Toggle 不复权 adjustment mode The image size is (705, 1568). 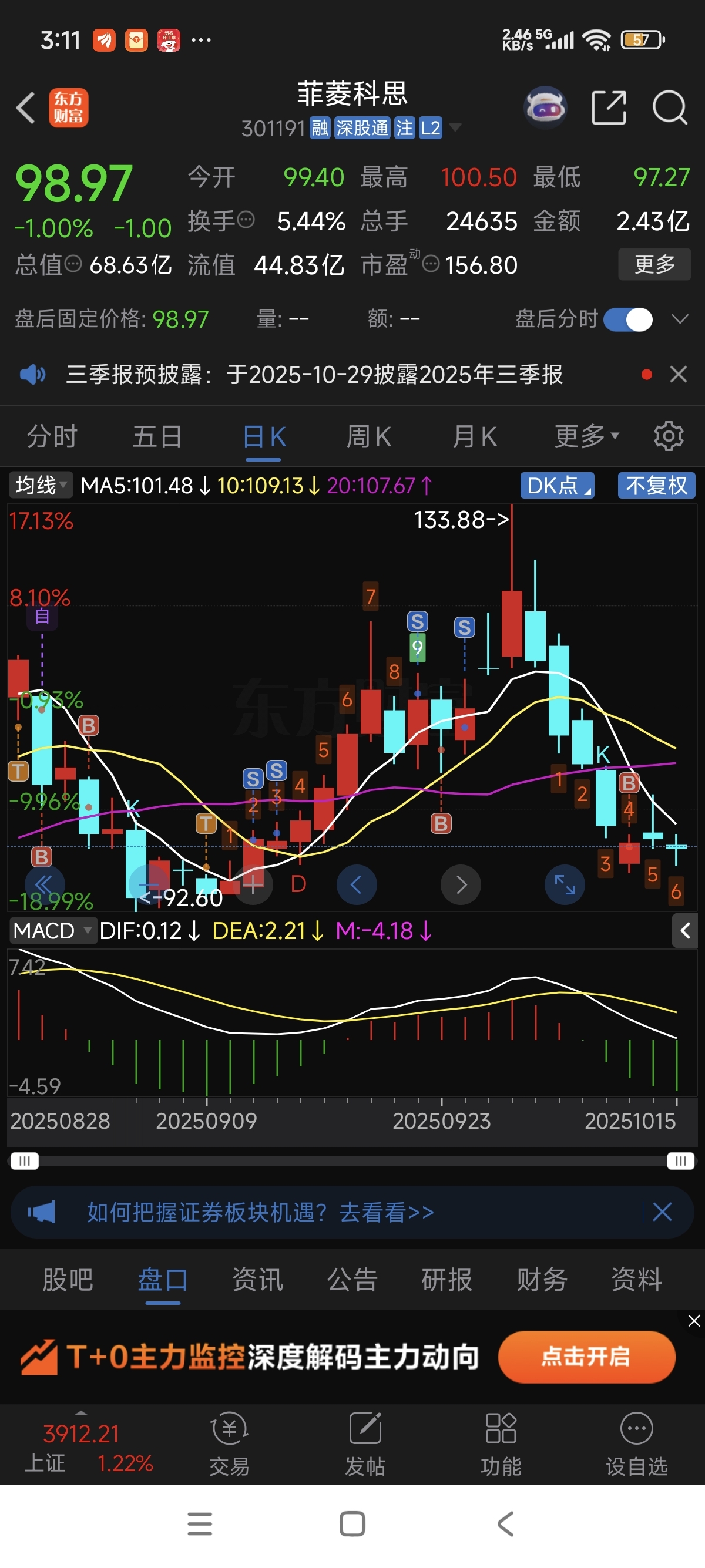(x=656, y=486)
